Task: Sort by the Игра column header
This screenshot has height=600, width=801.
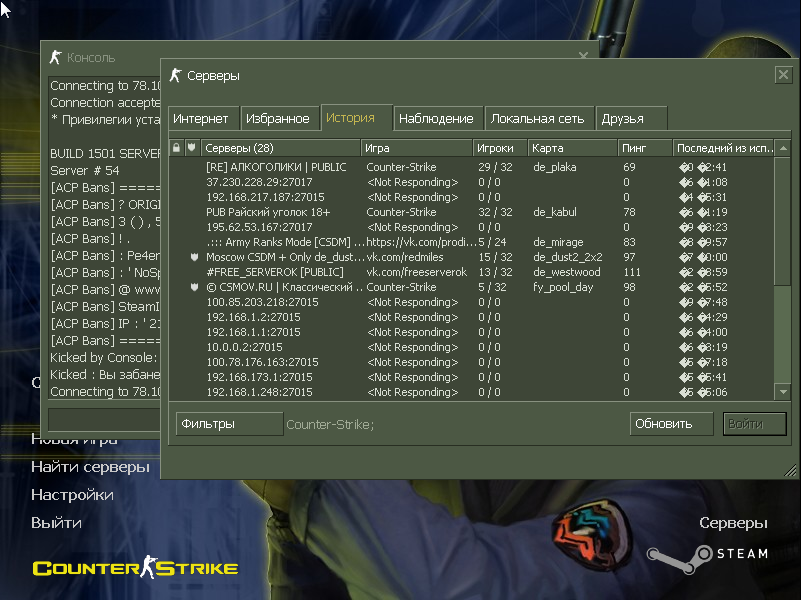Action: pyautogui.click(x=417, y=148)
